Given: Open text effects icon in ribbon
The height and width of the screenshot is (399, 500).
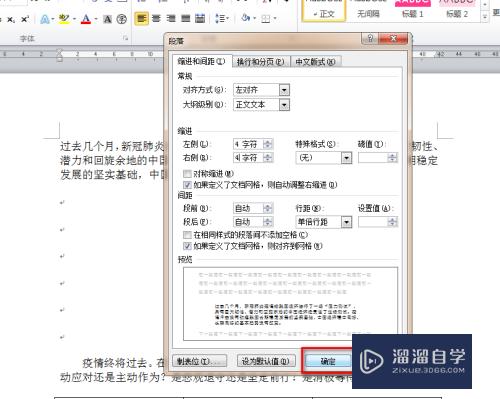Looking at the screenshot, I should [x=44, y=19].
